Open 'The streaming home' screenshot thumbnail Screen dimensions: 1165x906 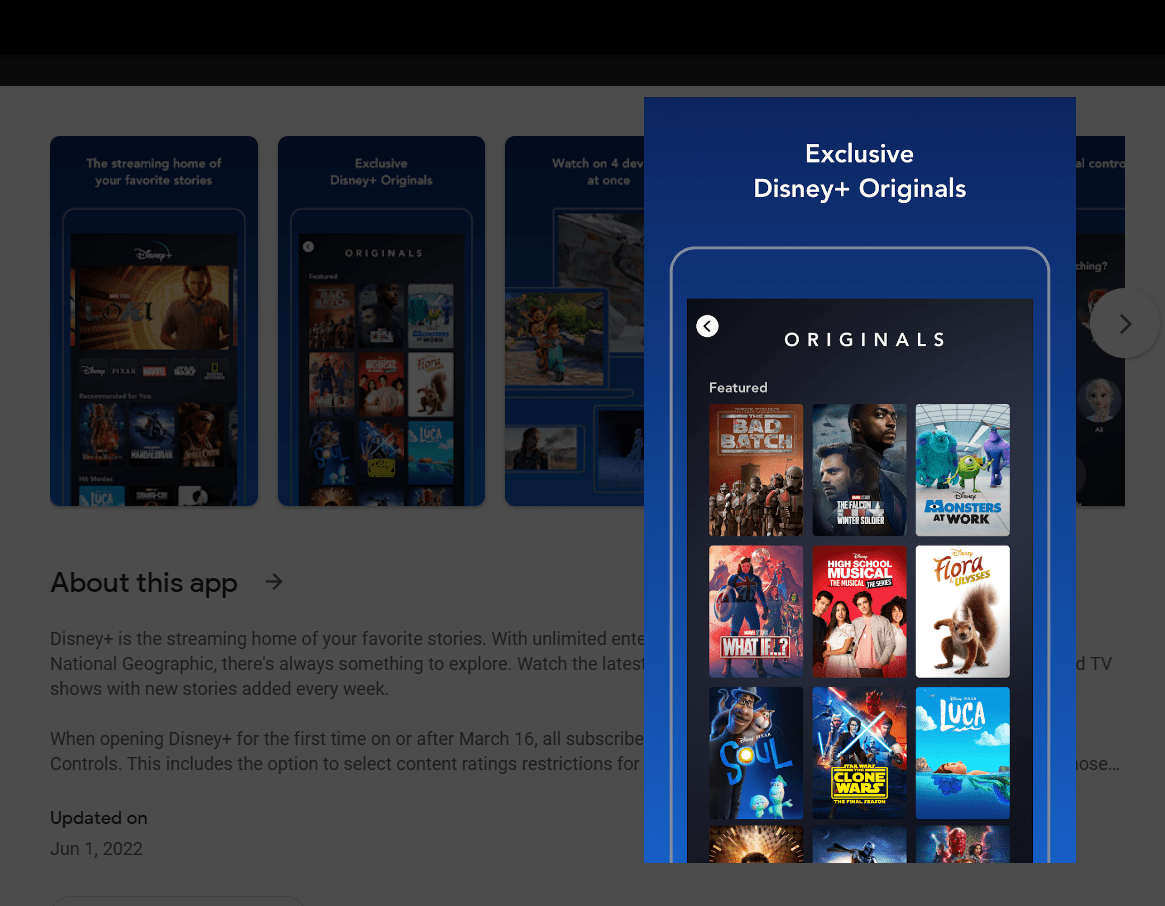coord(154,321)
